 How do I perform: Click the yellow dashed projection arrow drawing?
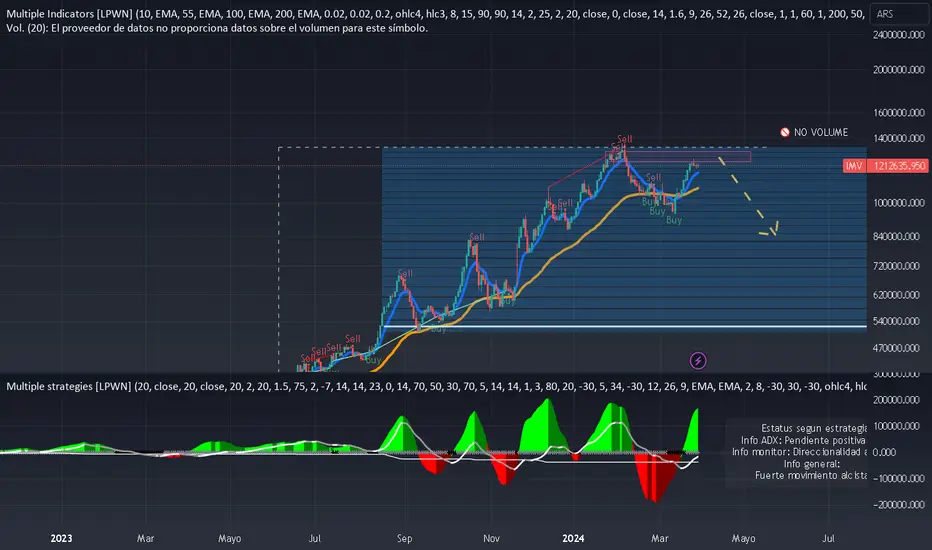click(748, 197)
